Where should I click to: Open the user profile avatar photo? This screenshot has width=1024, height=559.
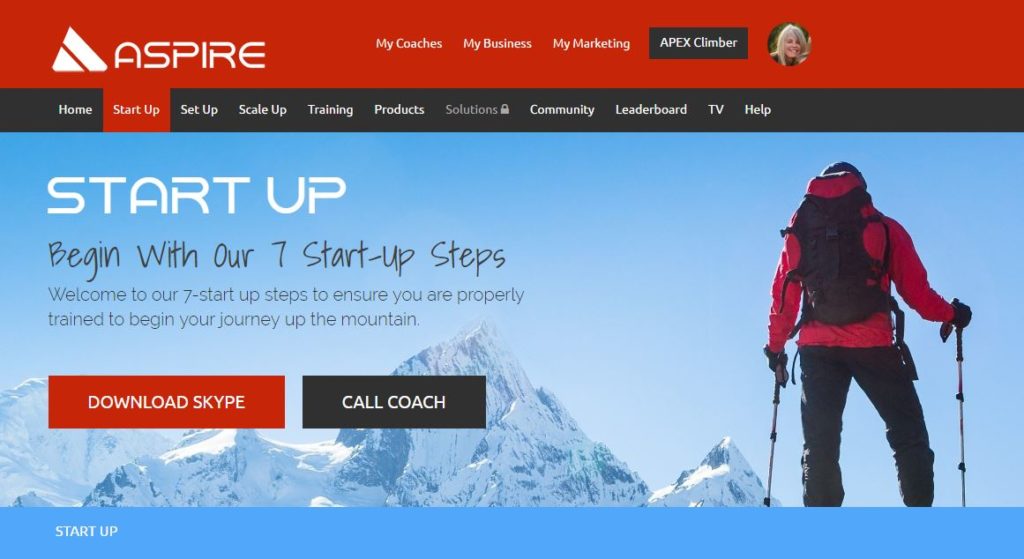789,44
